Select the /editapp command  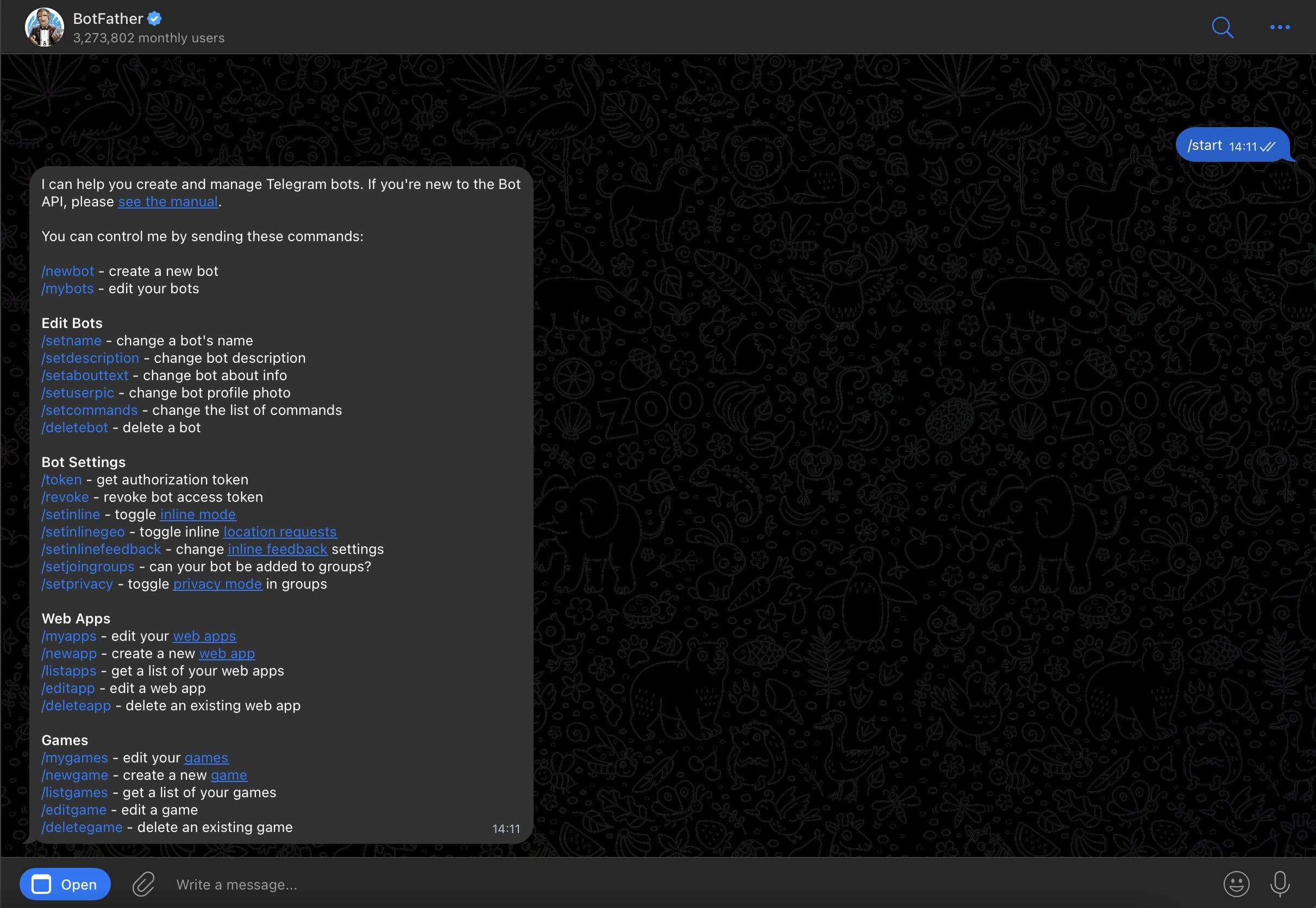68,689
